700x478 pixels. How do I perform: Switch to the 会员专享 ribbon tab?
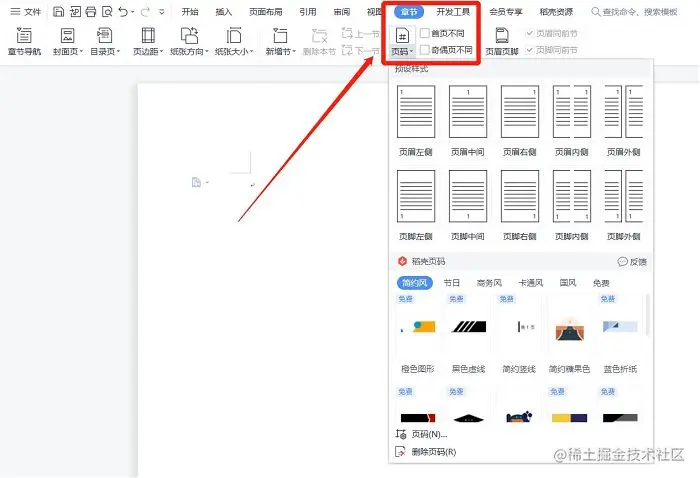[505, 12]
